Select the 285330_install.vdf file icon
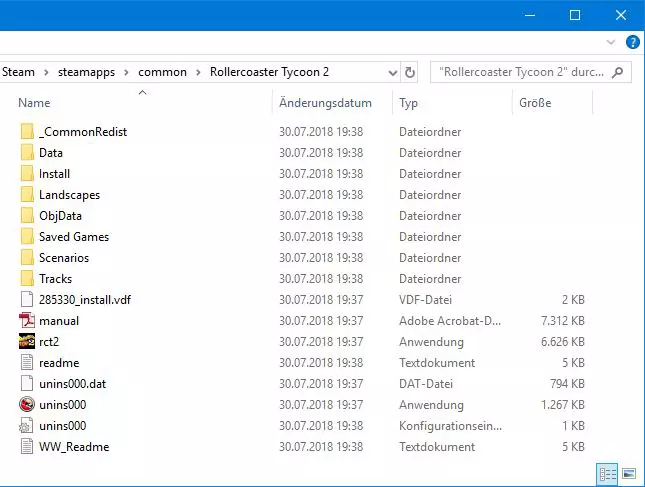 (27, 299)
